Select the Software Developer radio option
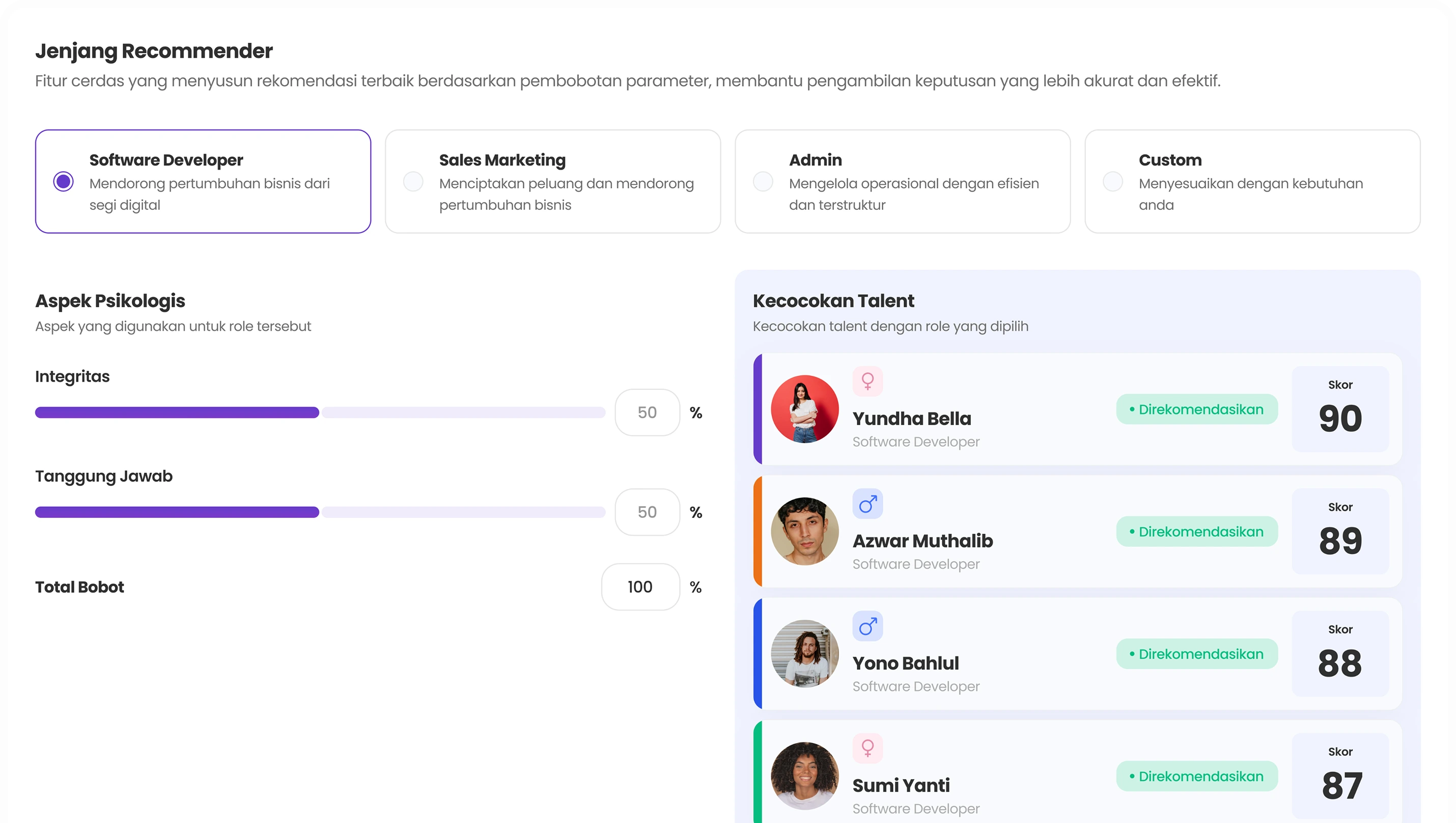 pyautogui.click(x=63, y=181)
